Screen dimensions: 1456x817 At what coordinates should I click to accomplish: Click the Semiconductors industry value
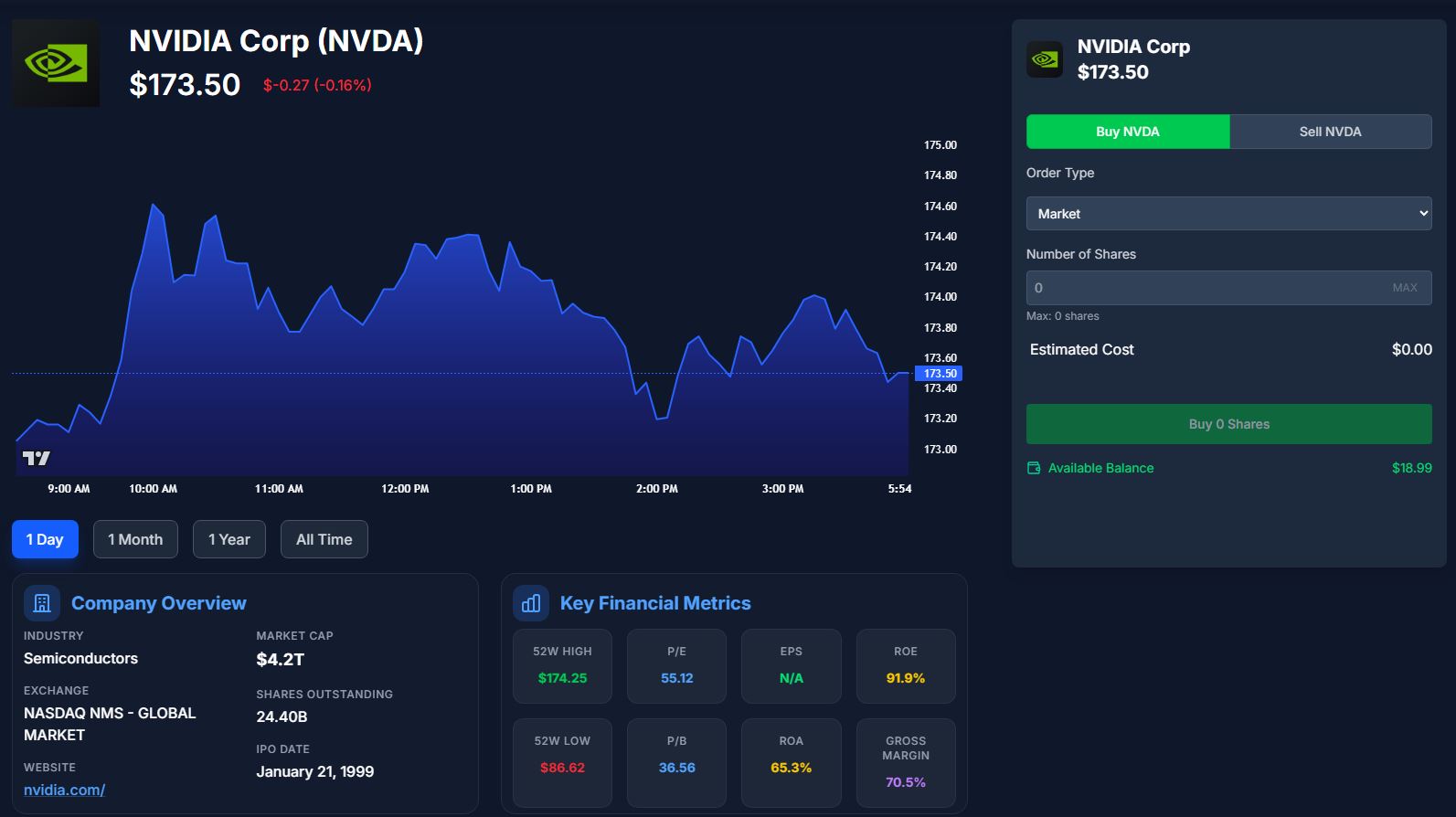pyautogui.click(x=80, y=658)
